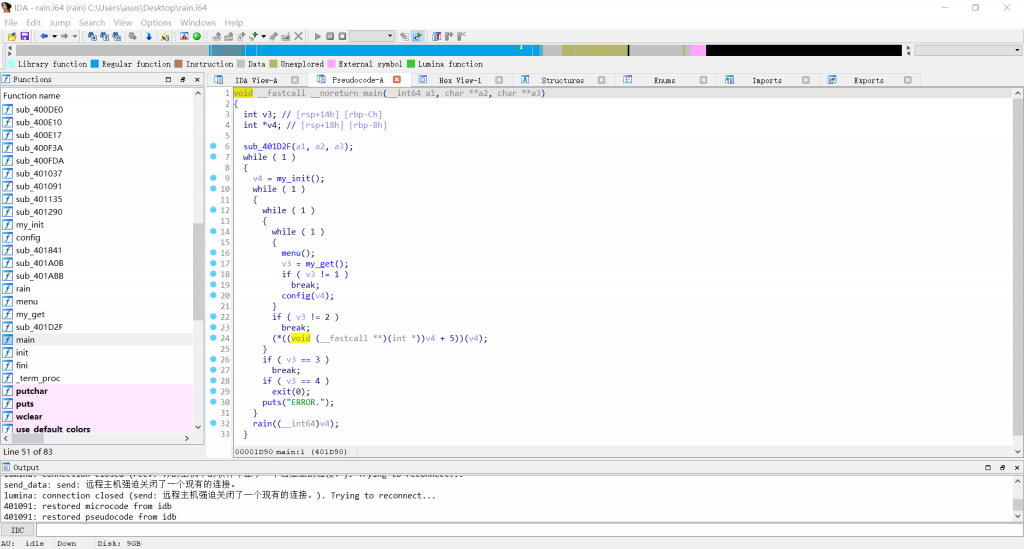The image size is (1024, 549).
Task: Close the IDA View-A tab
Action: point(295,80)
